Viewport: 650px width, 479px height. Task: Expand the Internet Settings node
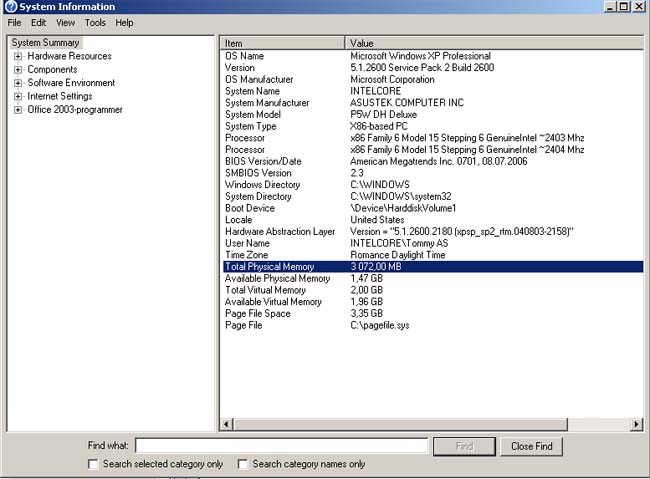pos(18,96)
